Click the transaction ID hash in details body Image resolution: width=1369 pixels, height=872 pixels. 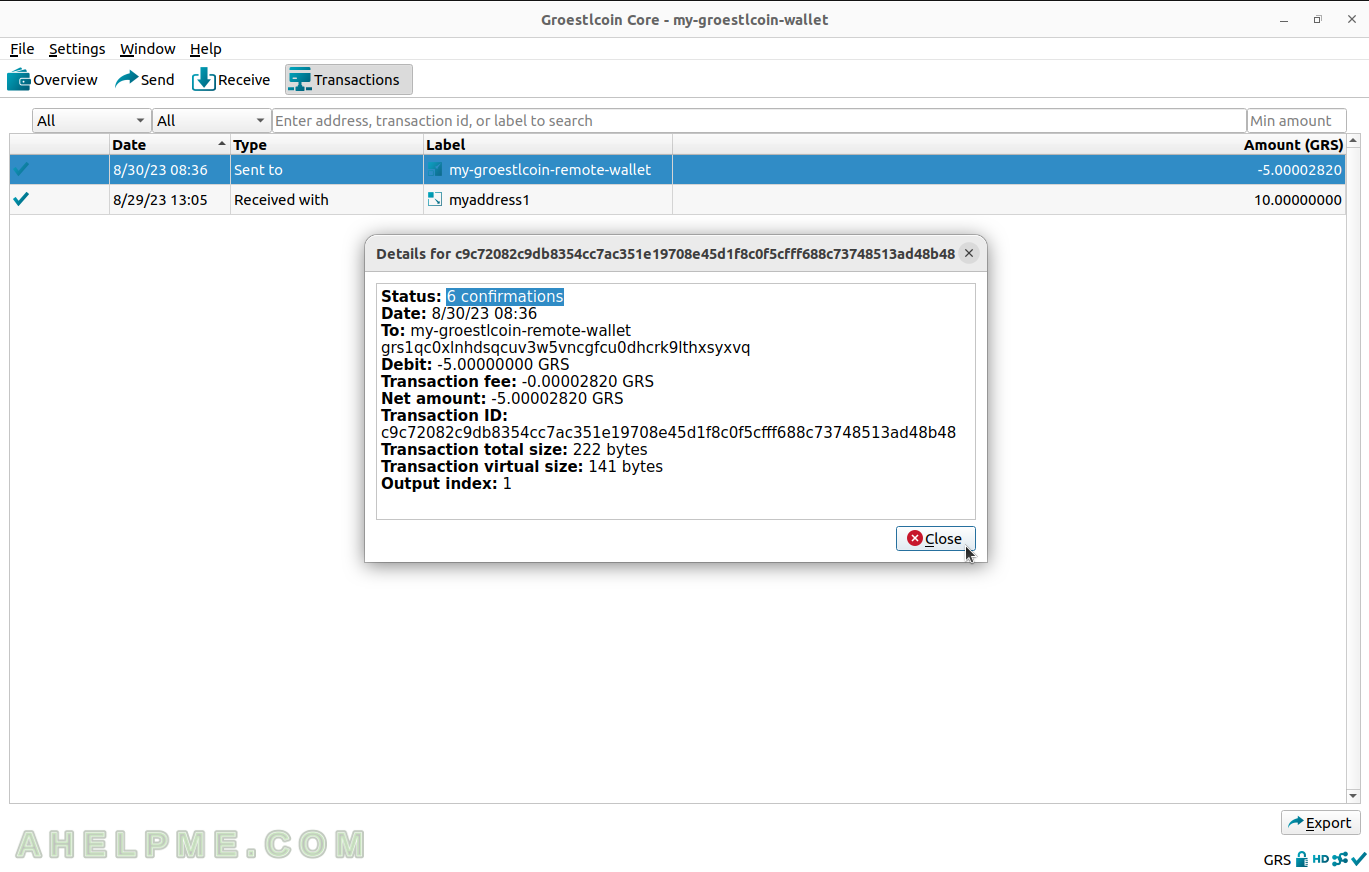click(x=668, y=433)
